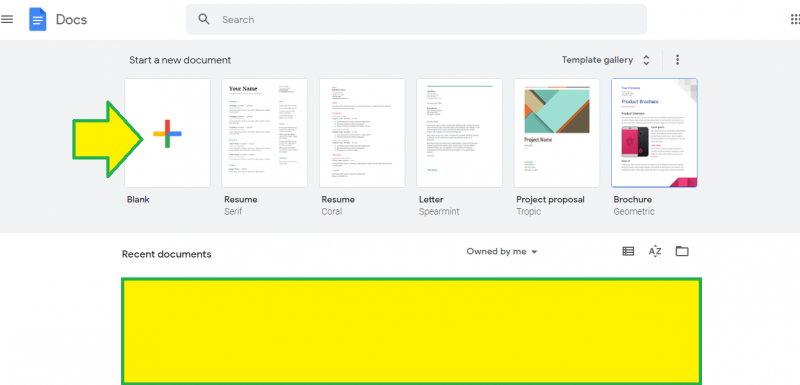Image resolution: width=800 pixels, height=385 pixels.
Task: Click the Docs logo icon
Action: (x=38, y=19)
